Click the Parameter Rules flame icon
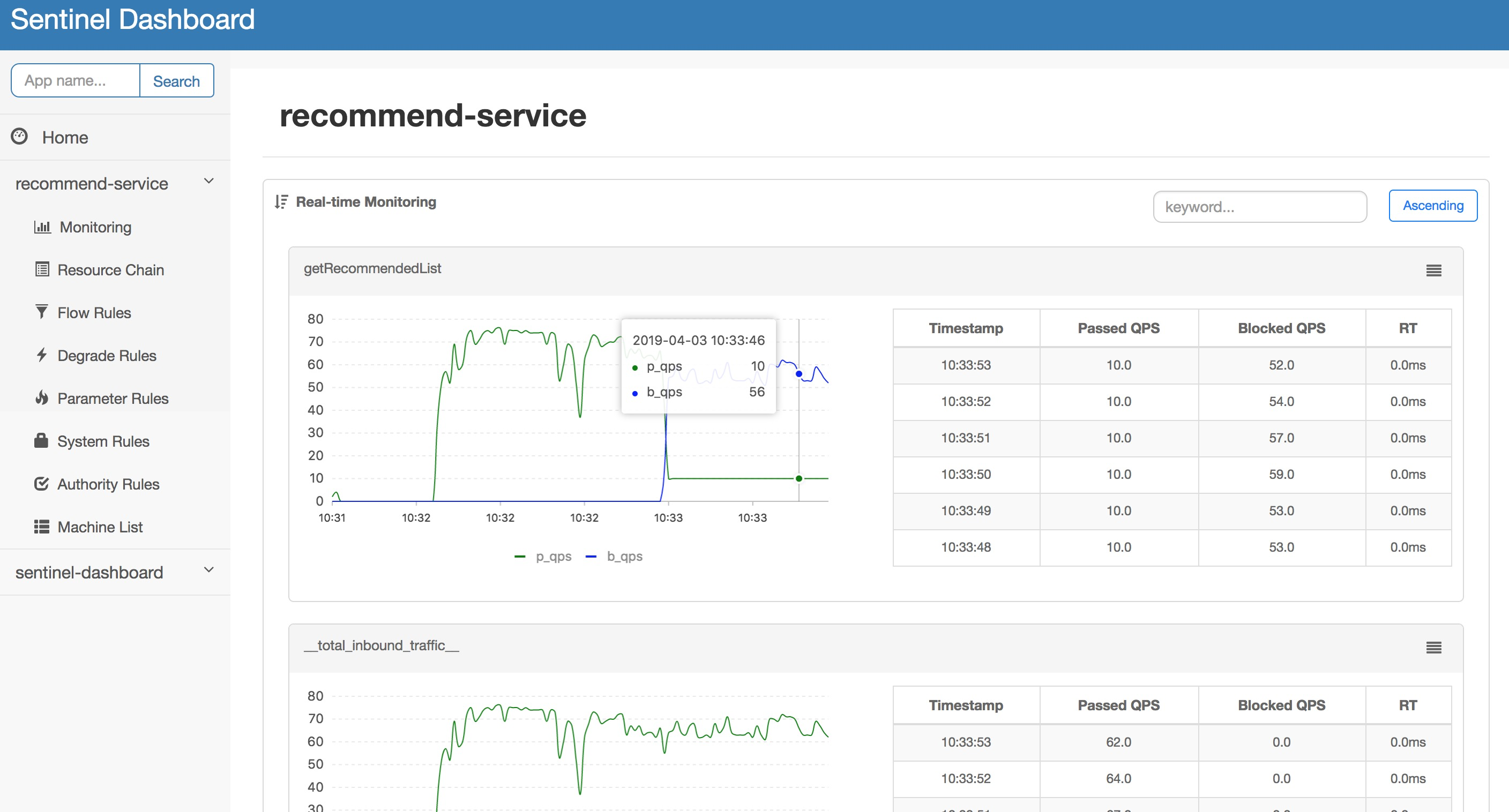The image size is (1509, 812). (x=42, y=397)
